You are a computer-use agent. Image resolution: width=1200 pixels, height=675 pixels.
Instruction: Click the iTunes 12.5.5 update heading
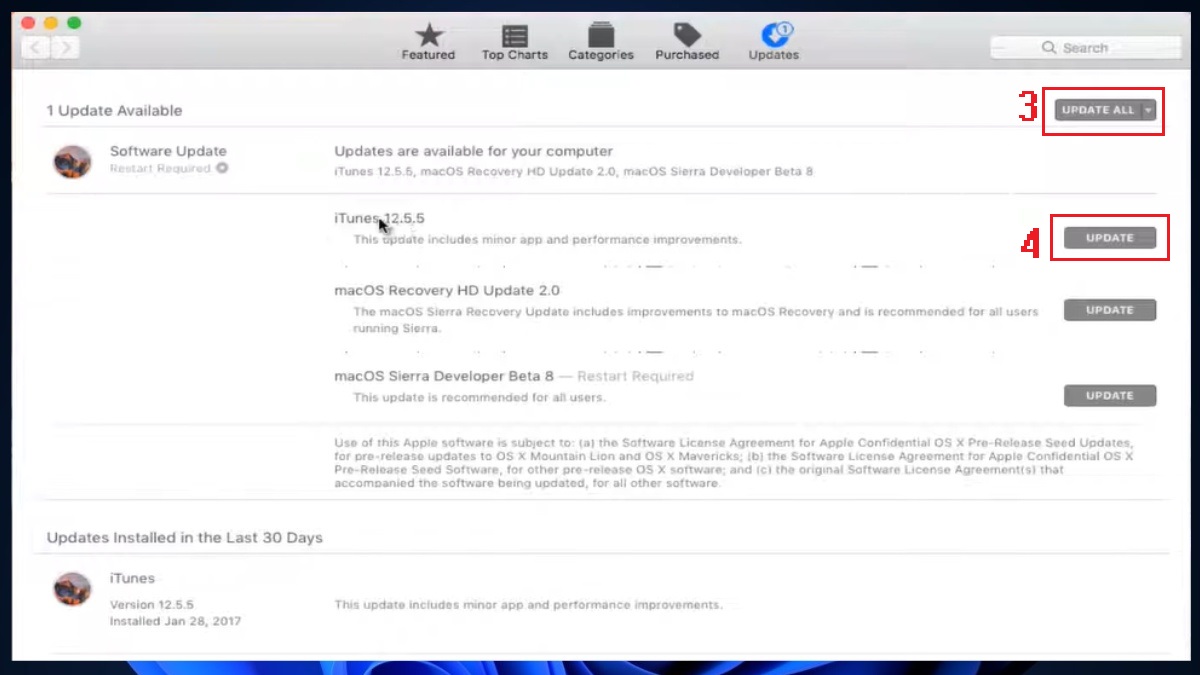coord(379,217)
